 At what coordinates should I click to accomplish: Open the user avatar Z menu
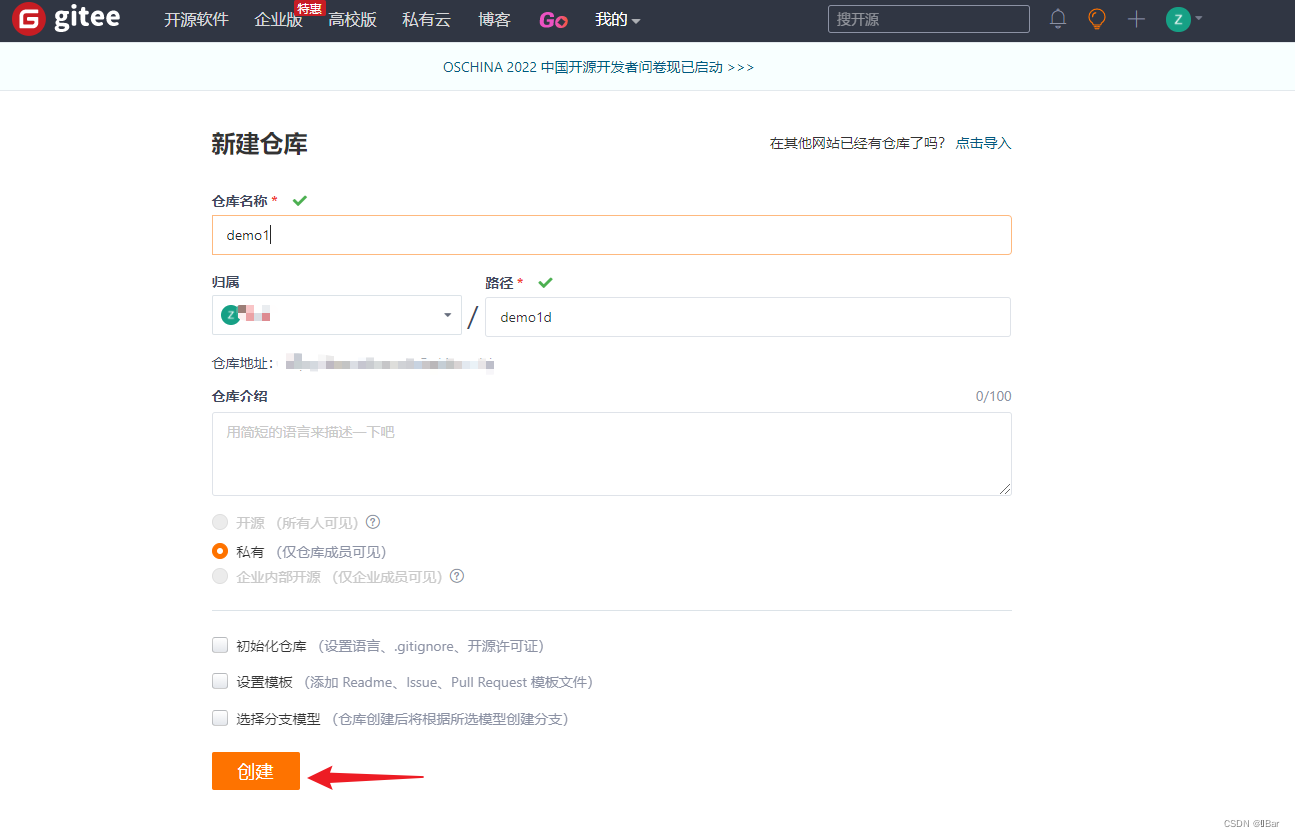pos(1178,19)
